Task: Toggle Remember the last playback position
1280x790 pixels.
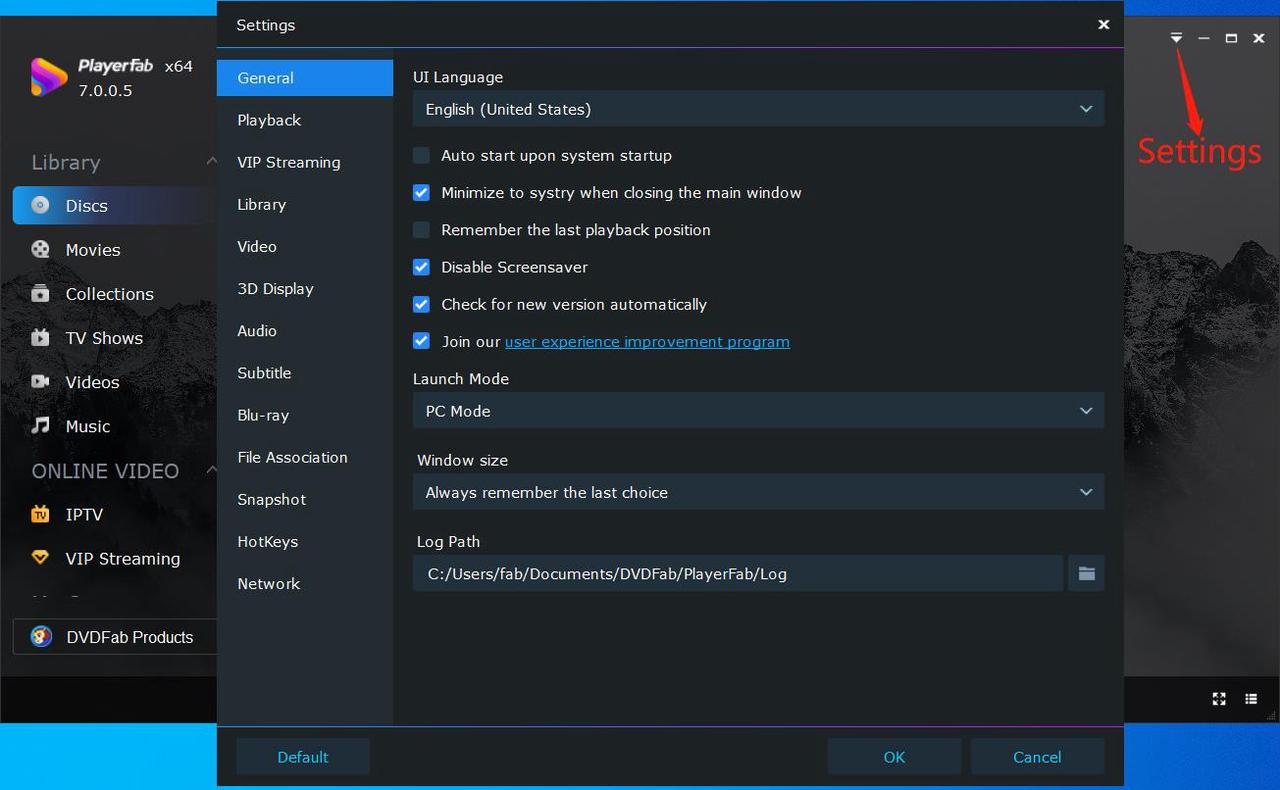Action: pyautogui.click(x=422, y=230)
